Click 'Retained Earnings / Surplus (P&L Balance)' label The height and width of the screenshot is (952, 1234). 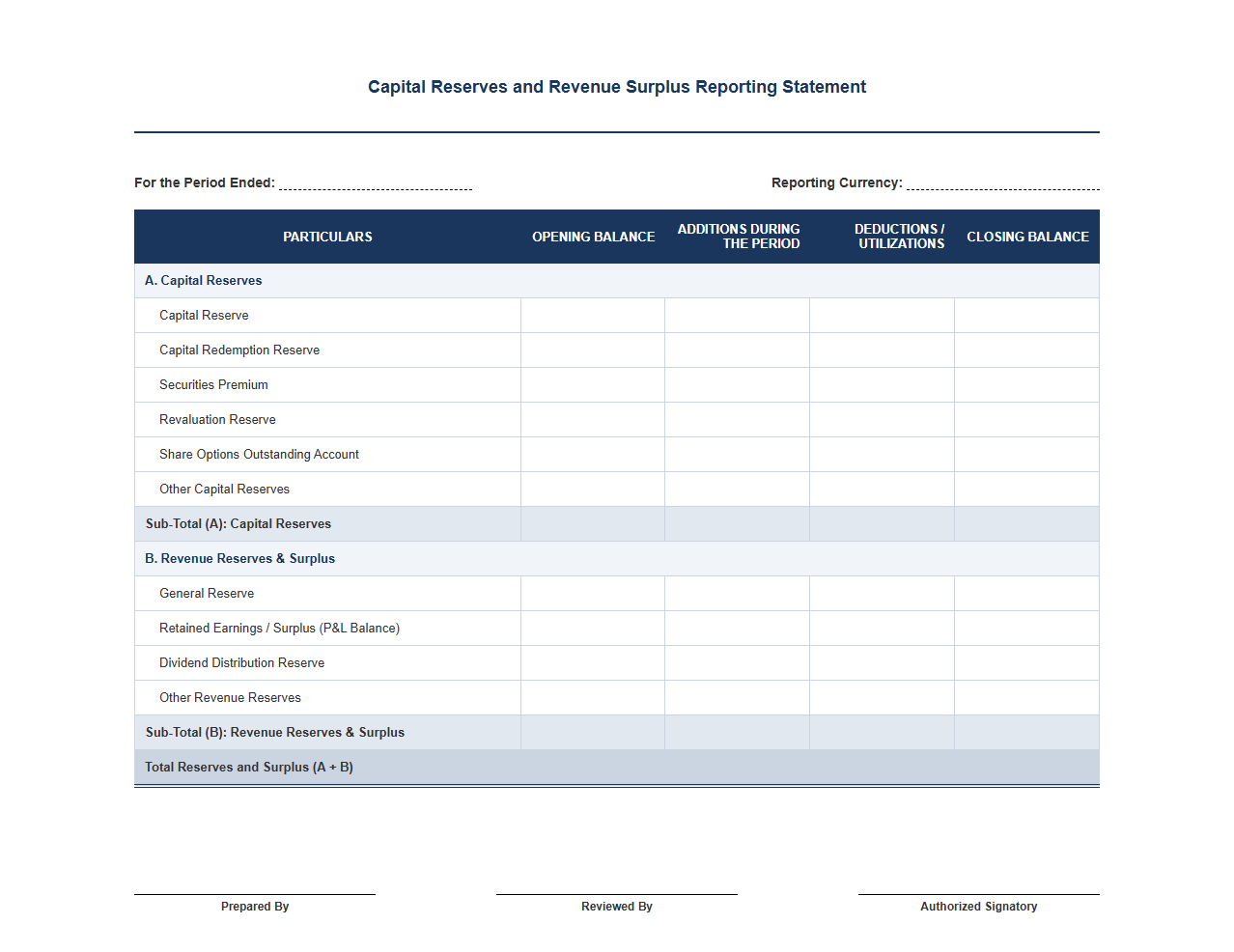[x=279, y=629]
